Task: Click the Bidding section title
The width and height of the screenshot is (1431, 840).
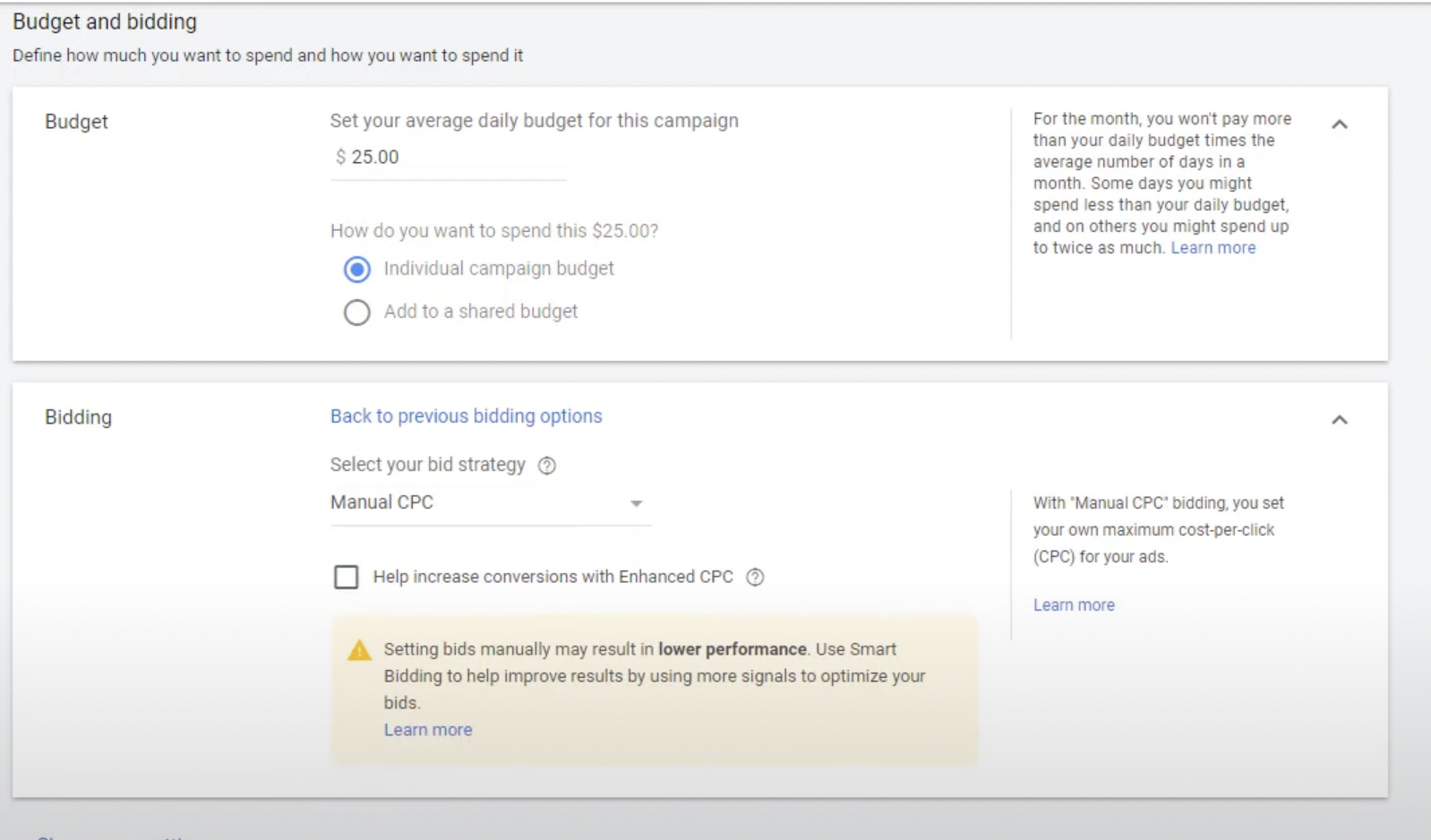Action: tap(78, 417)
